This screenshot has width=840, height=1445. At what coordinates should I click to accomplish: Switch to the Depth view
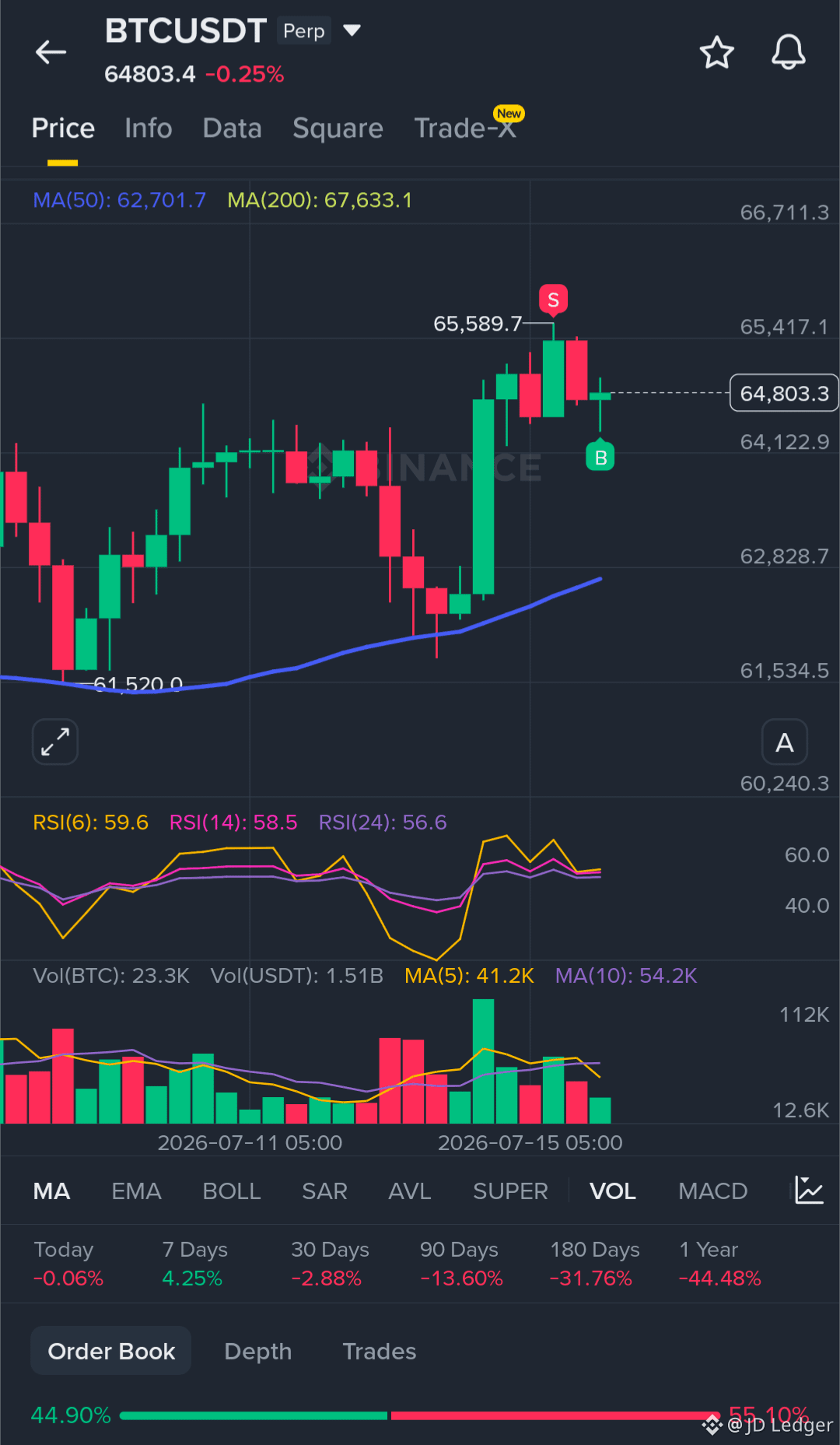coord(257,1351)
